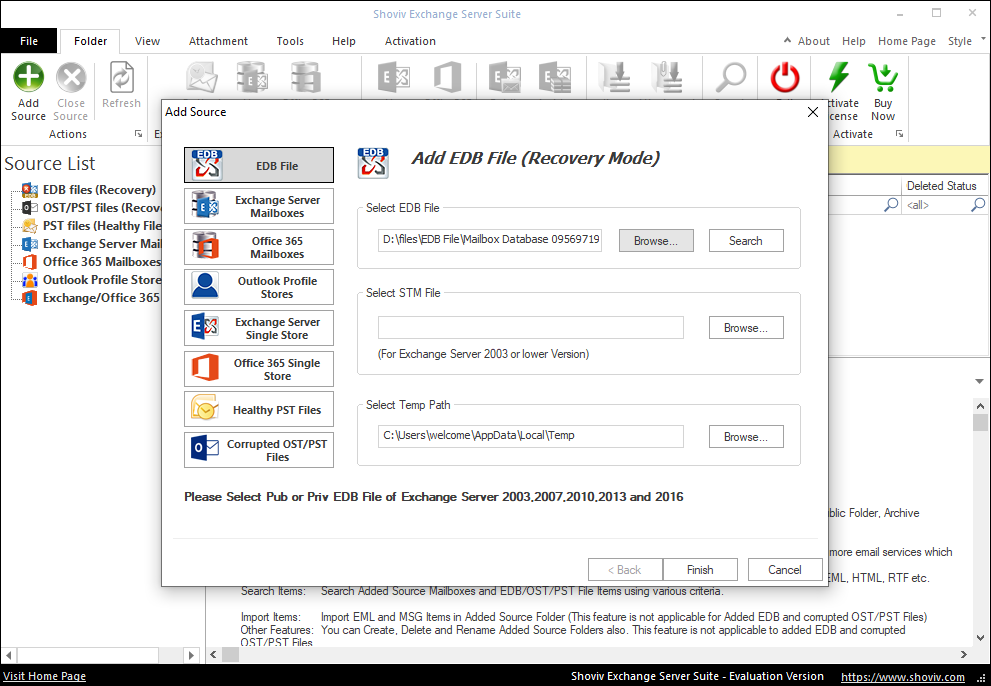Image resolution: width=991 pixels, height=686 pixels.
Task: Select Outlook Profile Stores source type
Action: [x=259, y=287]
